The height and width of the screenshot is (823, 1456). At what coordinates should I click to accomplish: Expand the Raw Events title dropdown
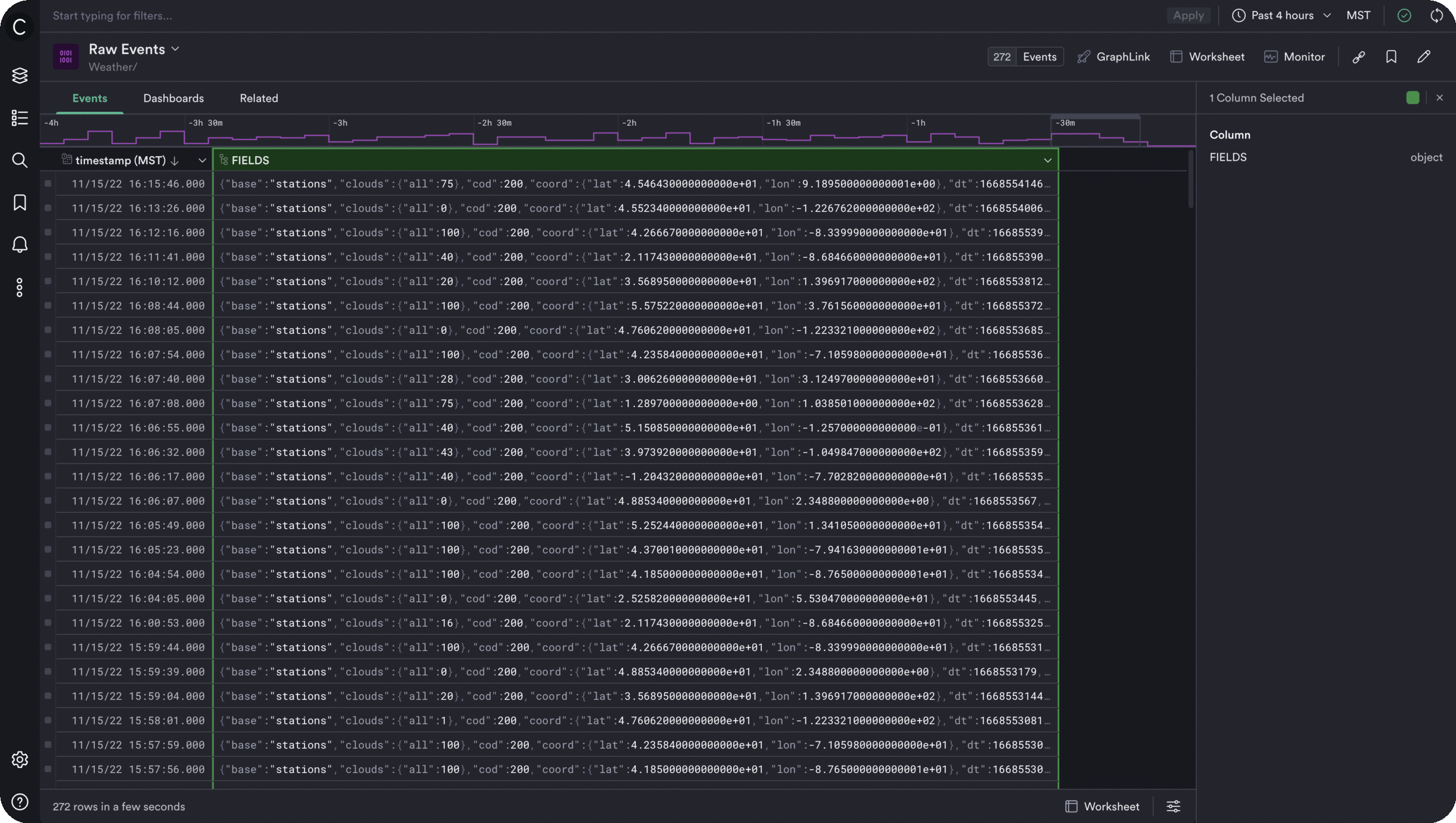(175, 50)
